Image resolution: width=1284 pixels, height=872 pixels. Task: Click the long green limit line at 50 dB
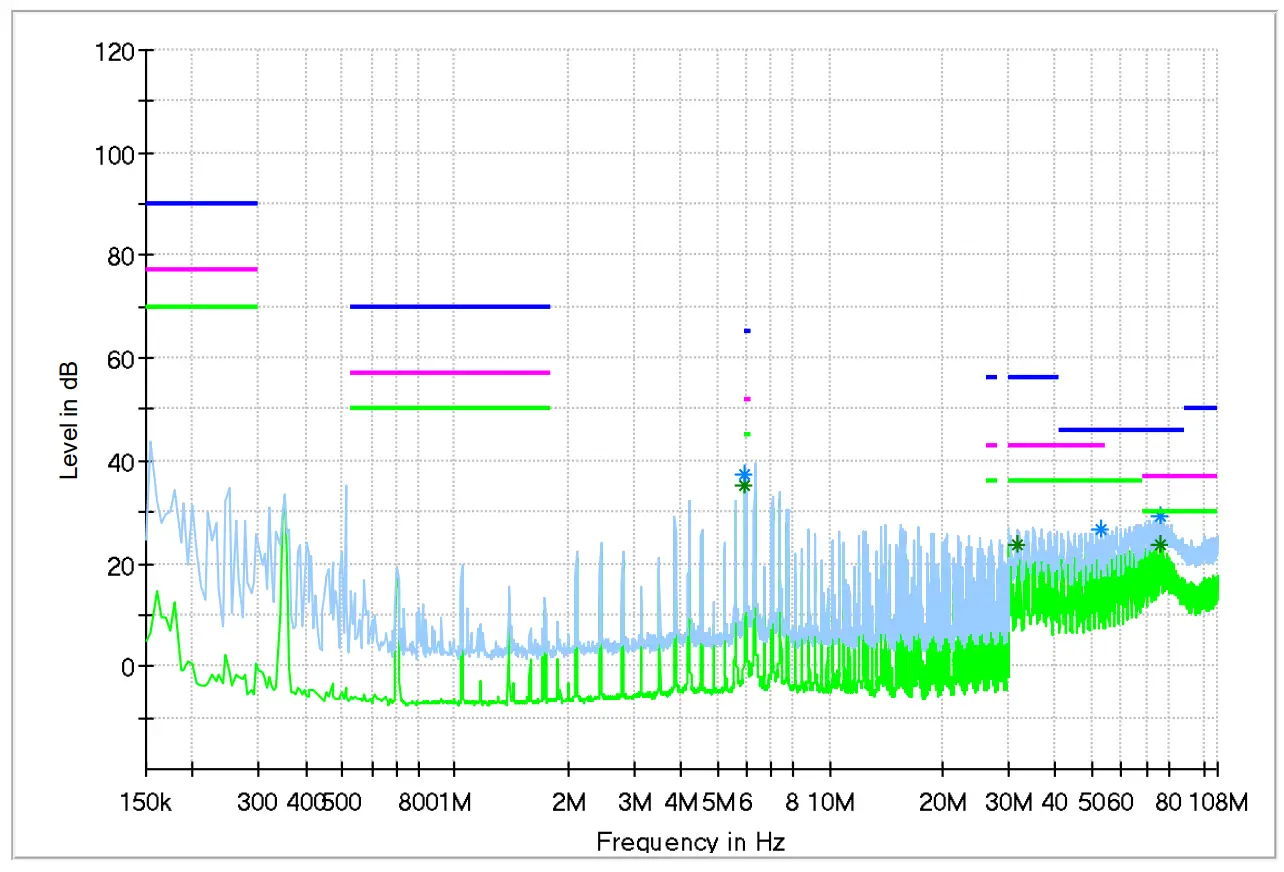(450, 408)
